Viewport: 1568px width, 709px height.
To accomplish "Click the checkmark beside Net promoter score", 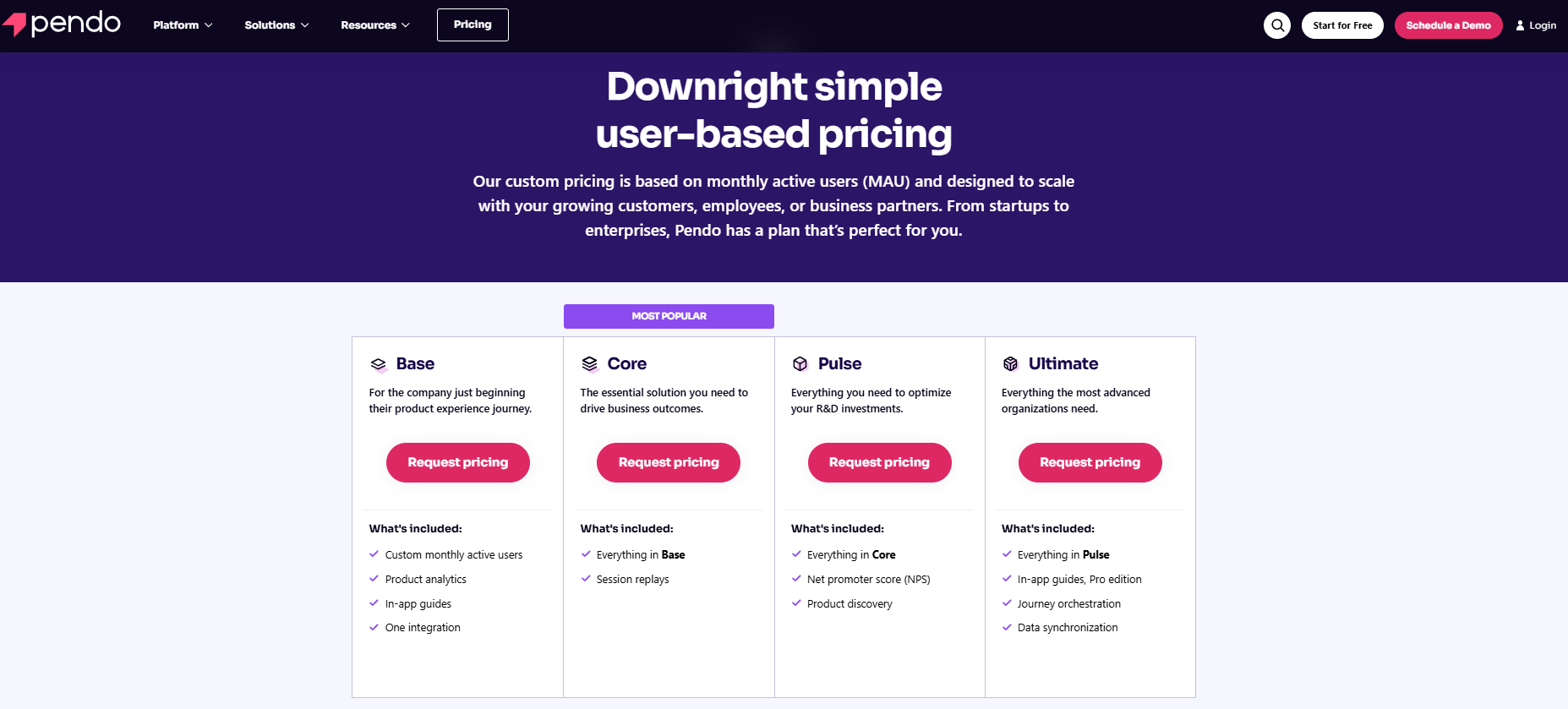I will click(x=796, y=579).
